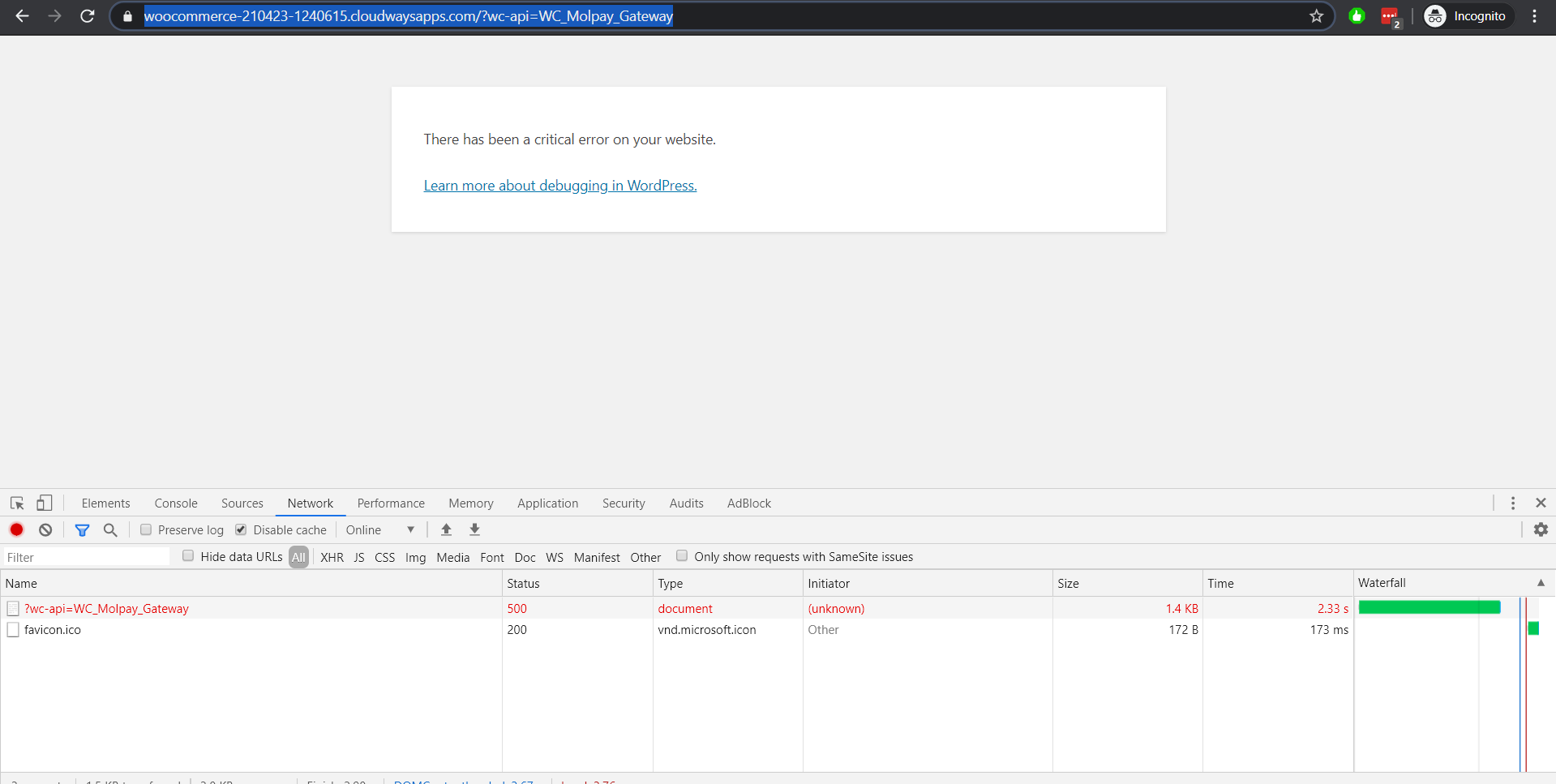Click the request Filter input field
The width and height of the screenshot is (1556, 784).
click(x=85, y=556)
